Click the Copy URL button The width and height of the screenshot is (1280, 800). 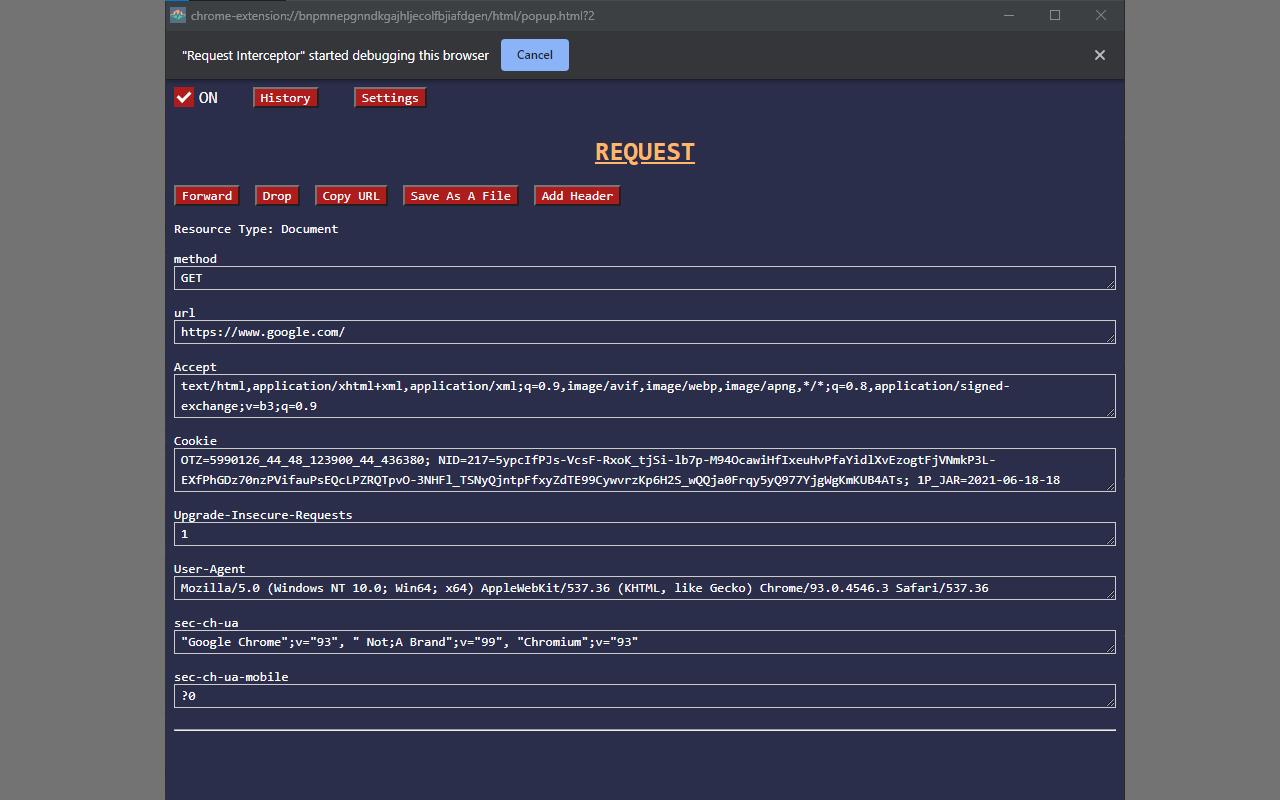[x=351, y=196]
